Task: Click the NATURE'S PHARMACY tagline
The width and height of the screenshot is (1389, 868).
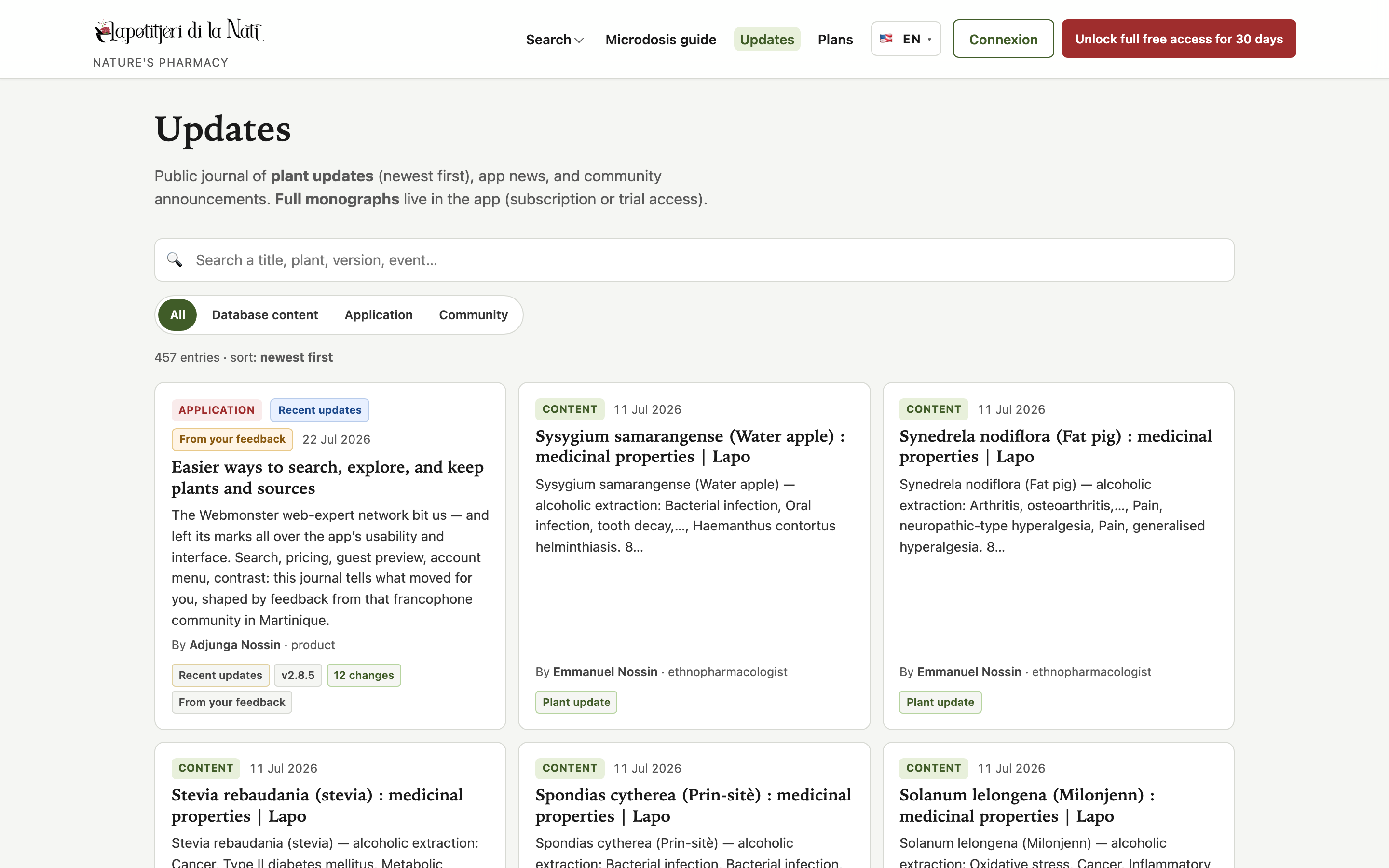Action: tap(161, 63)
